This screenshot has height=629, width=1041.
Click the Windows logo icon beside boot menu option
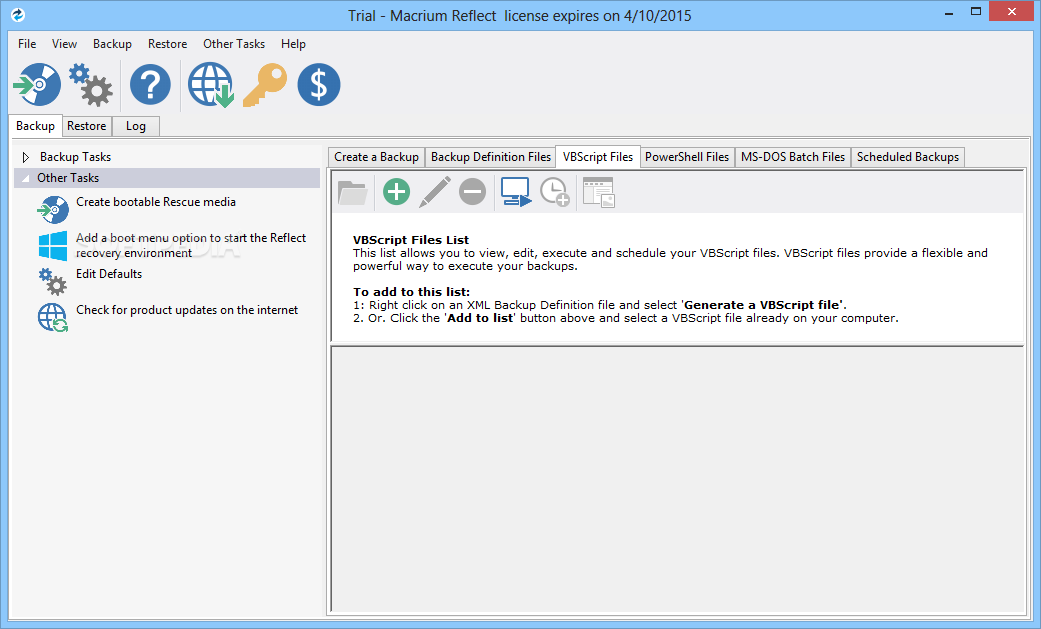53,246
